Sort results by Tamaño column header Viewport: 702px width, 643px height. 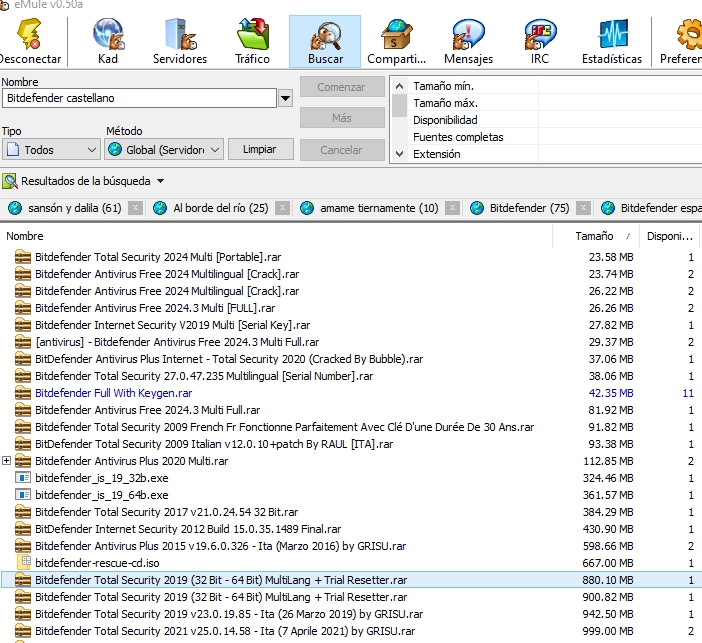[x=594, y=237]
